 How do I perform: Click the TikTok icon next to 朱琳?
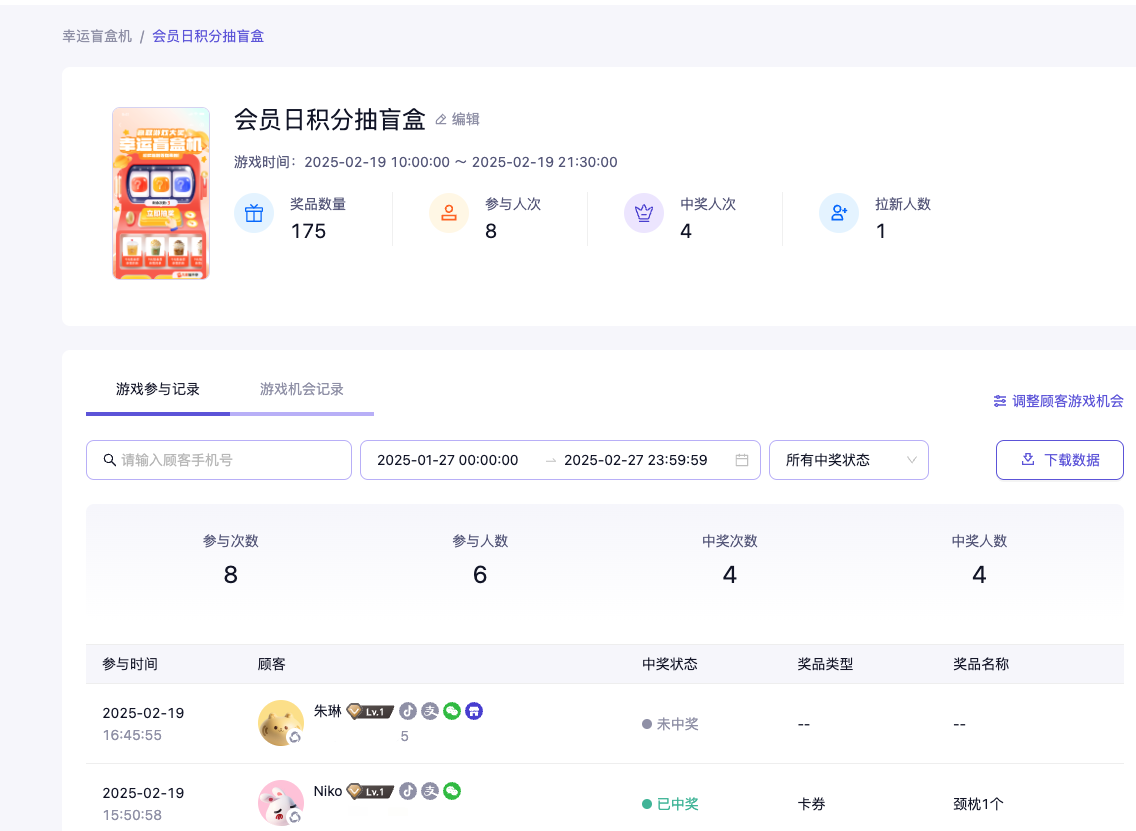(408, 711)
